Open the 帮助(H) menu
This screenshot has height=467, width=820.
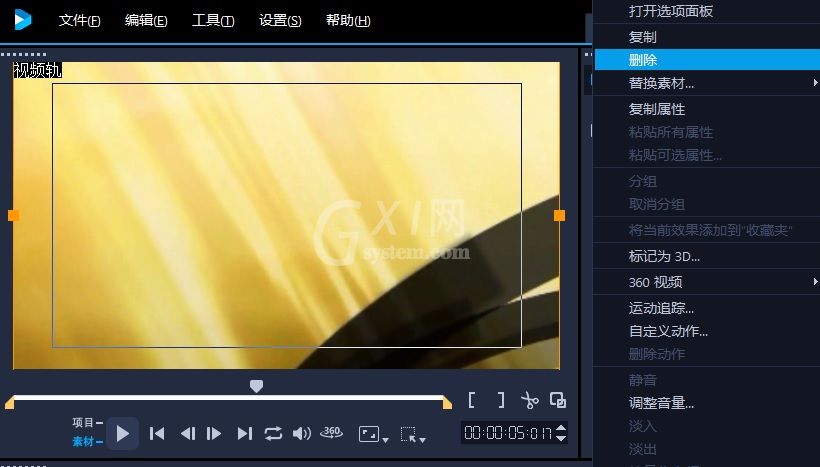(348, 20)
